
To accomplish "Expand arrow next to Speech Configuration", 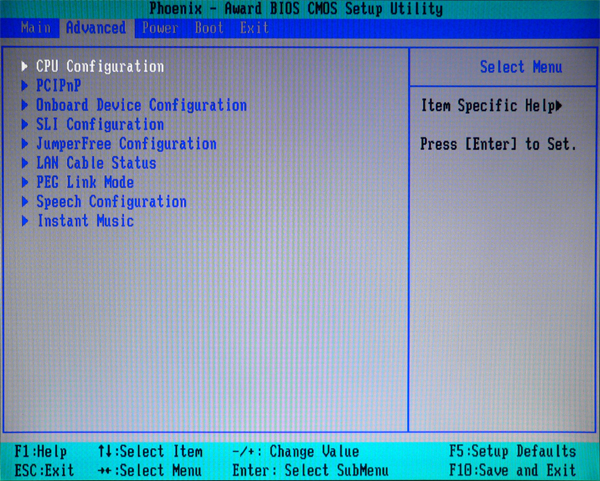I will click(x=25, y=202).
